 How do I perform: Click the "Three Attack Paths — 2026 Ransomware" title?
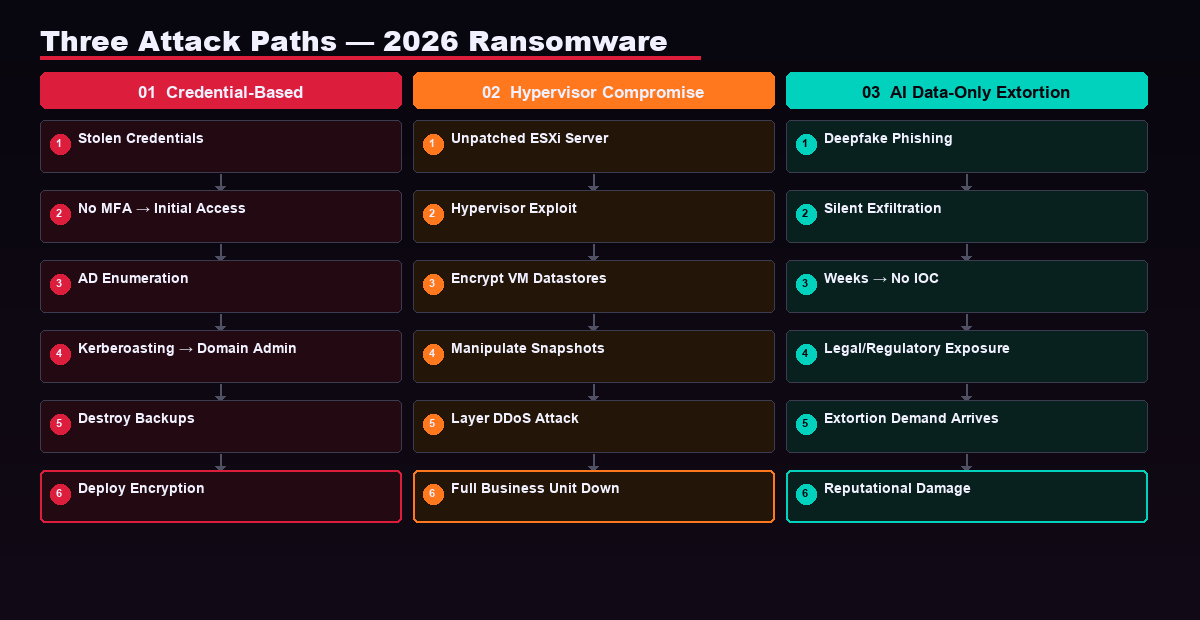pos(354,41)
